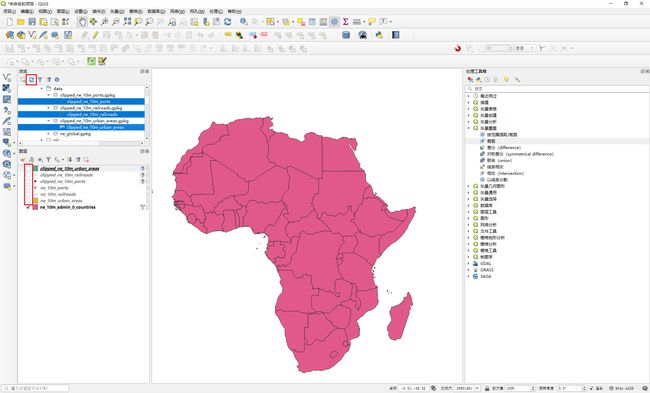Viewport: 650px width, 393px height.
Task: Enable the ne_10m_railroads layer checkbox
Action: 28,194
